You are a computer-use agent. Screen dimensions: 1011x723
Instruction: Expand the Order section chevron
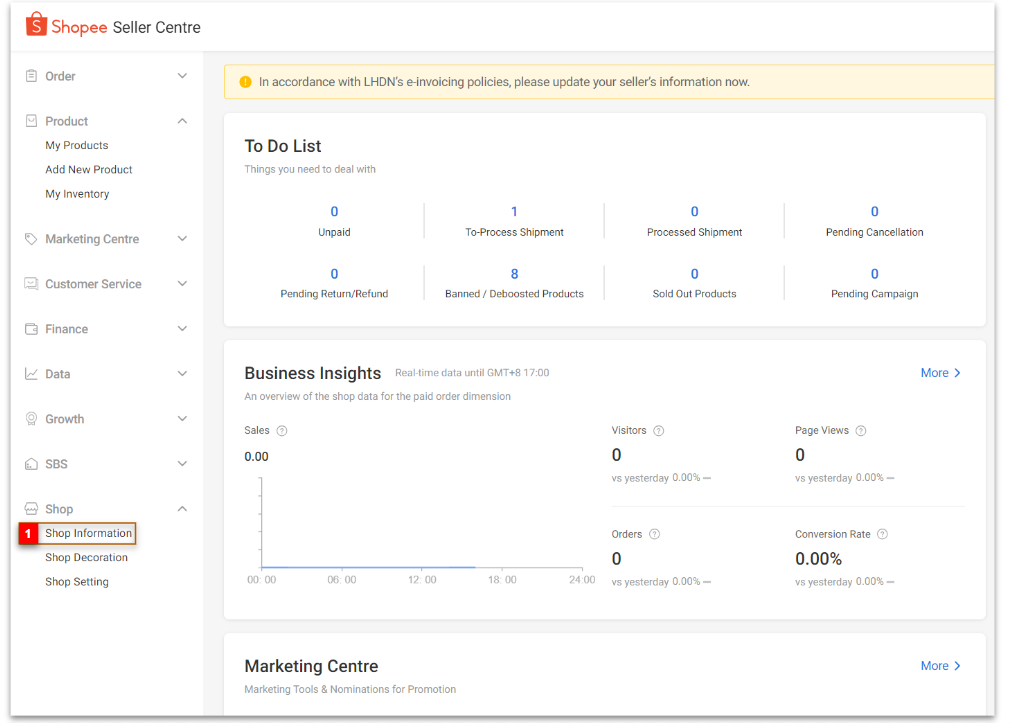click(x=182, y=76)
